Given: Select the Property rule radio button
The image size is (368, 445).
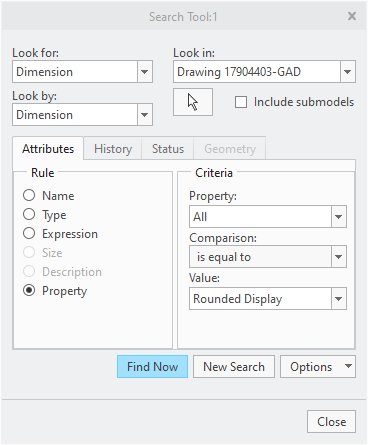Looking at the screenshot, I should tap(29, 290).
